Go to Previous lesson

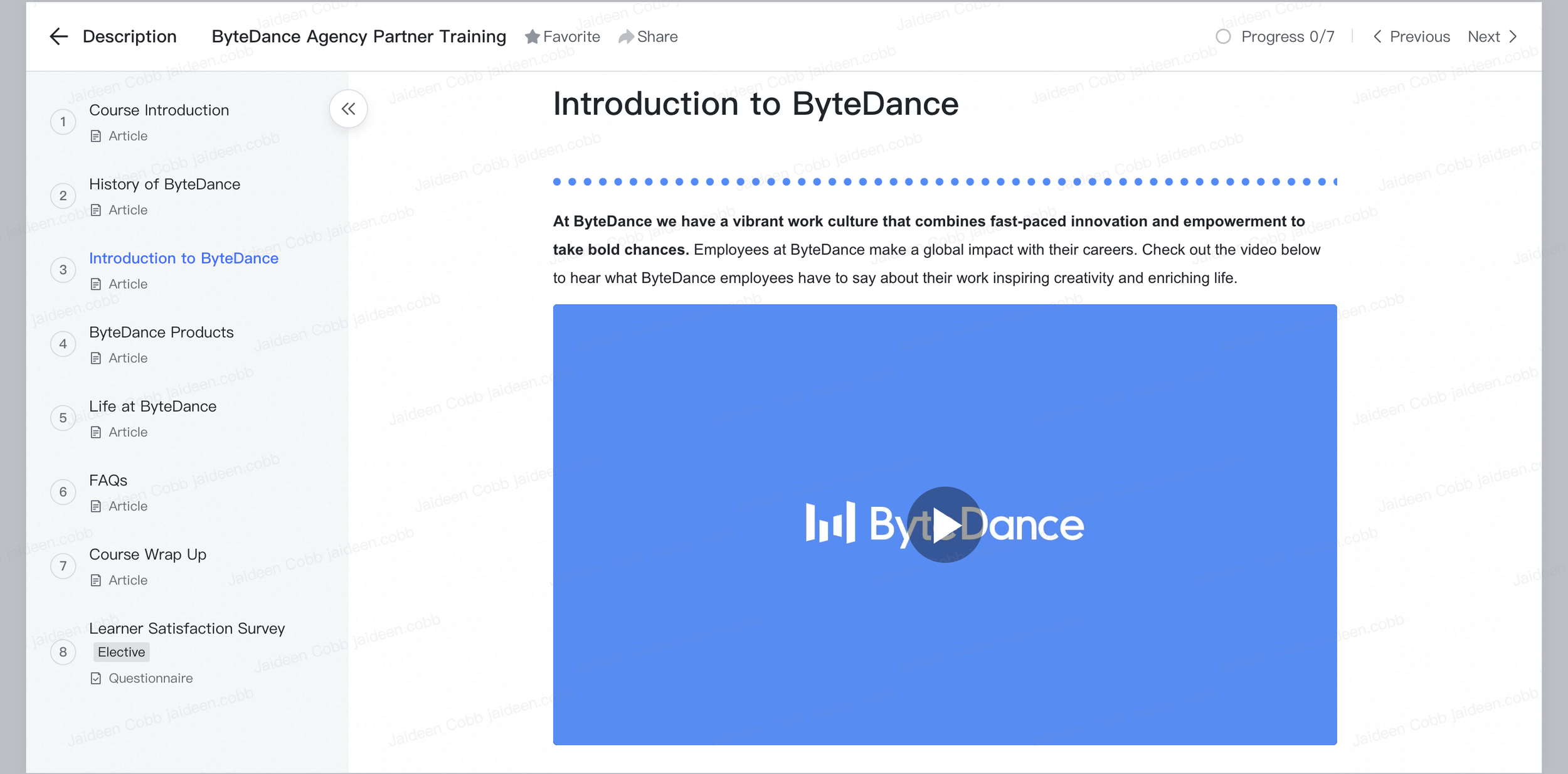pyautogui.click(x=1411, y=36)
